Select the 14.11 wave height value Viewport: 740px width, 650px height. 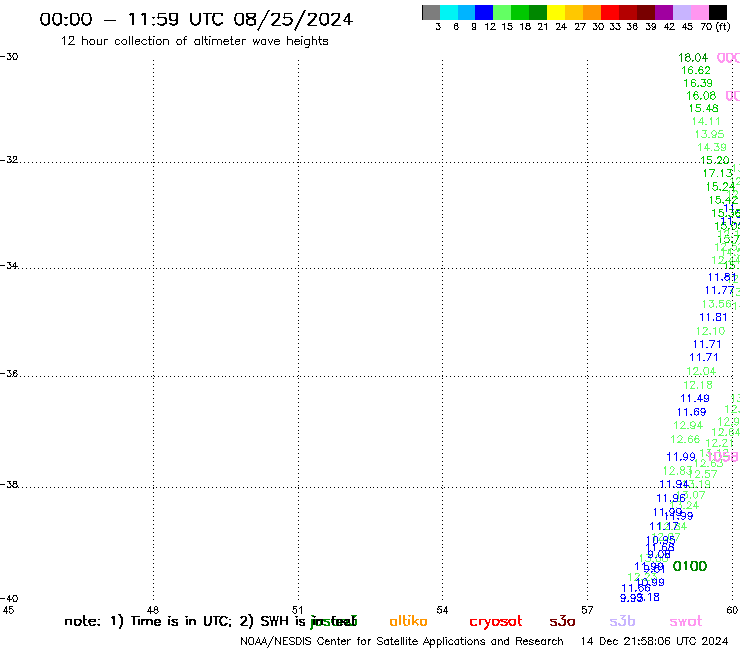(706, 121)
